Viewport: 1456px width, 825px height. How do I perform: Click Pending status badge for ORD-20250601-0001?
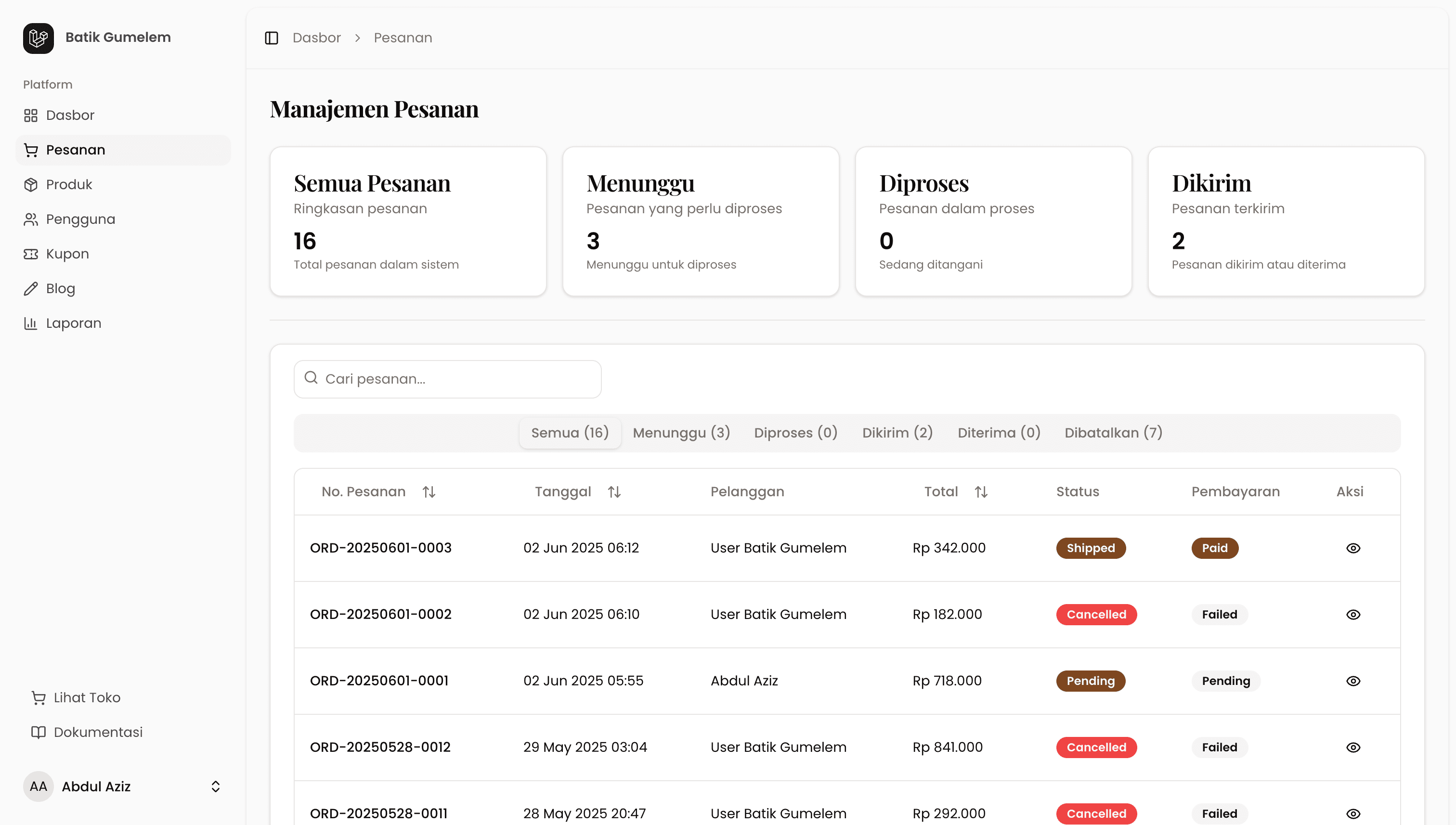pos(1091,681)
